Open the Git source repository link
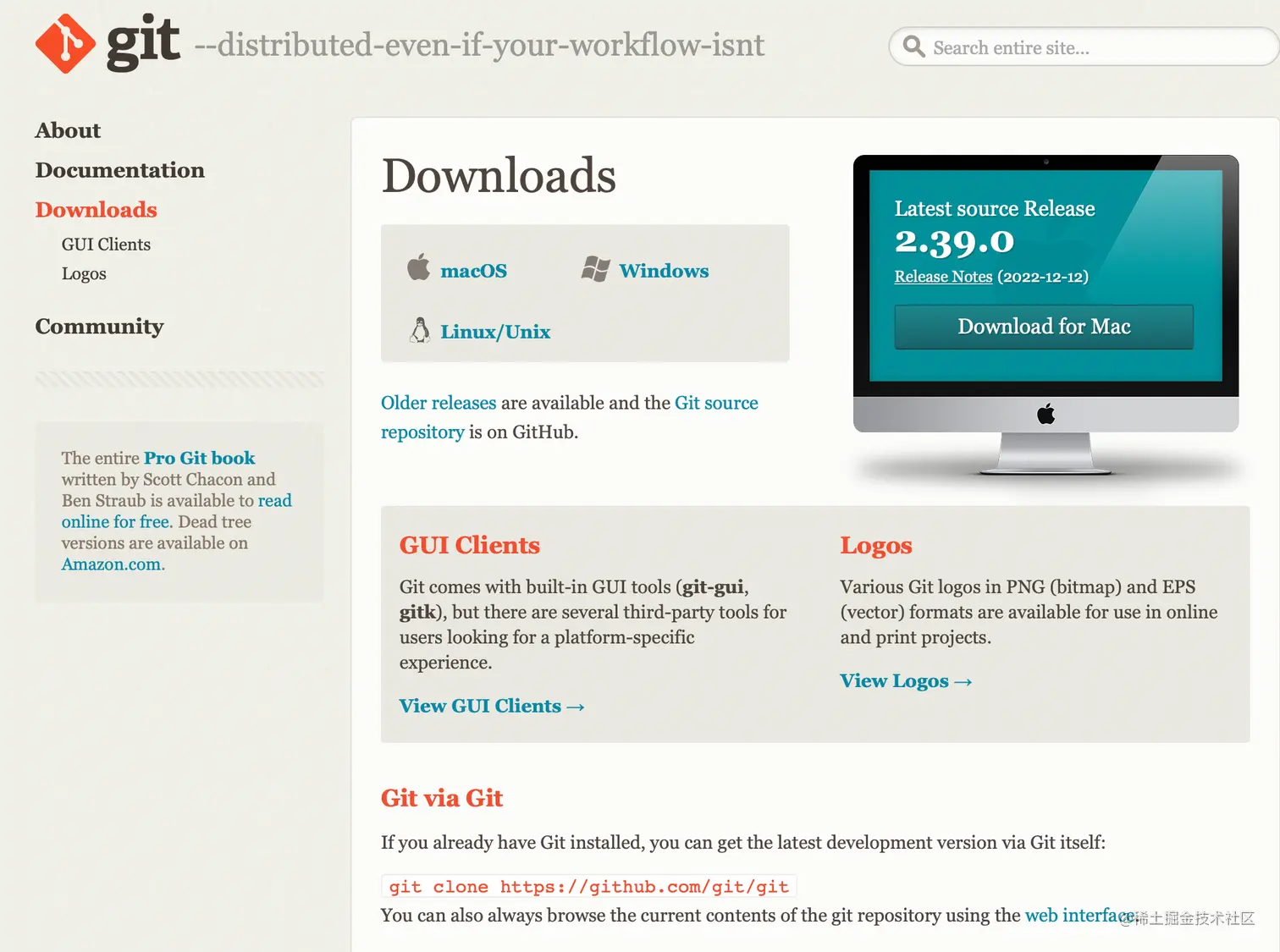1280x952 pixels. [570, 417]
